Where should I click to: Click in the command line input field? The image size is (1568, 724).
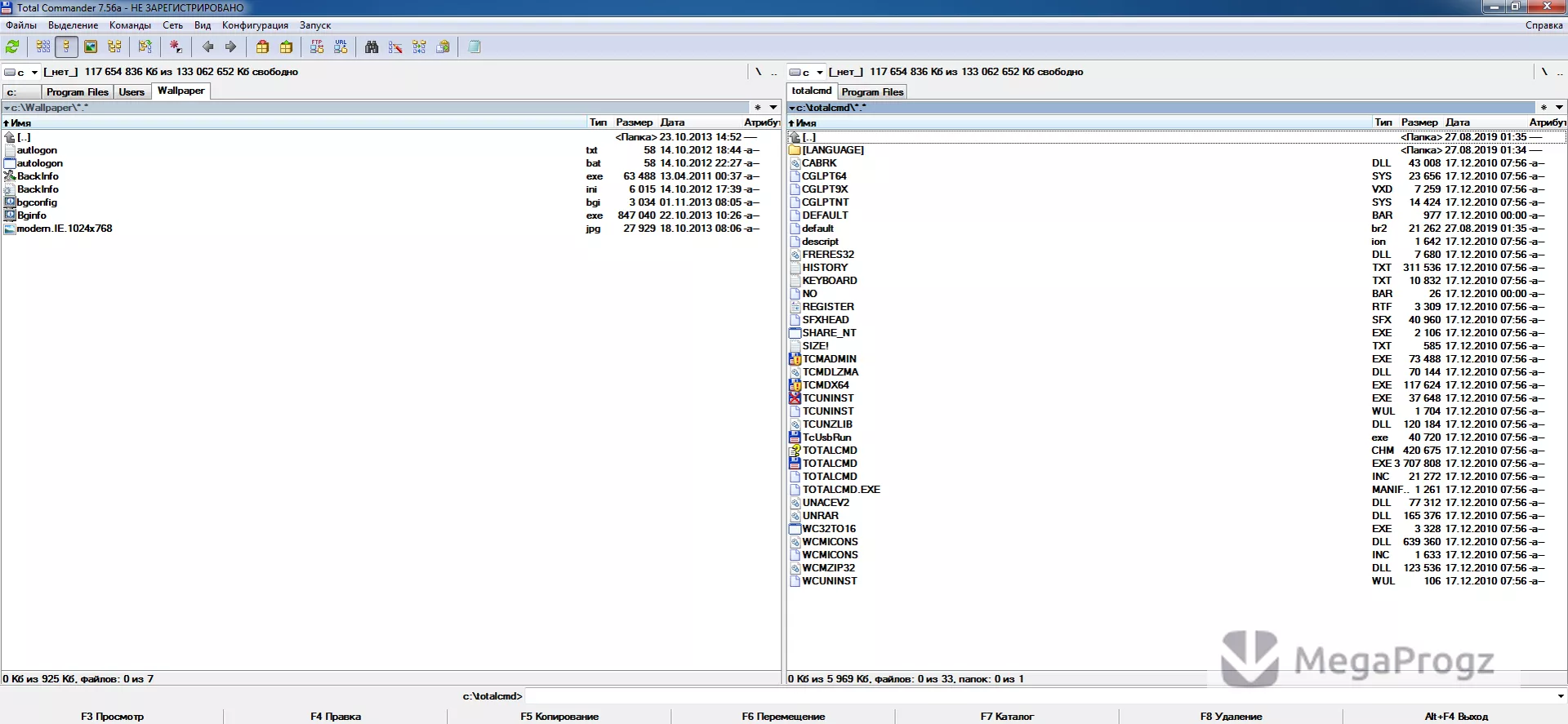[x=1039, y=696]
